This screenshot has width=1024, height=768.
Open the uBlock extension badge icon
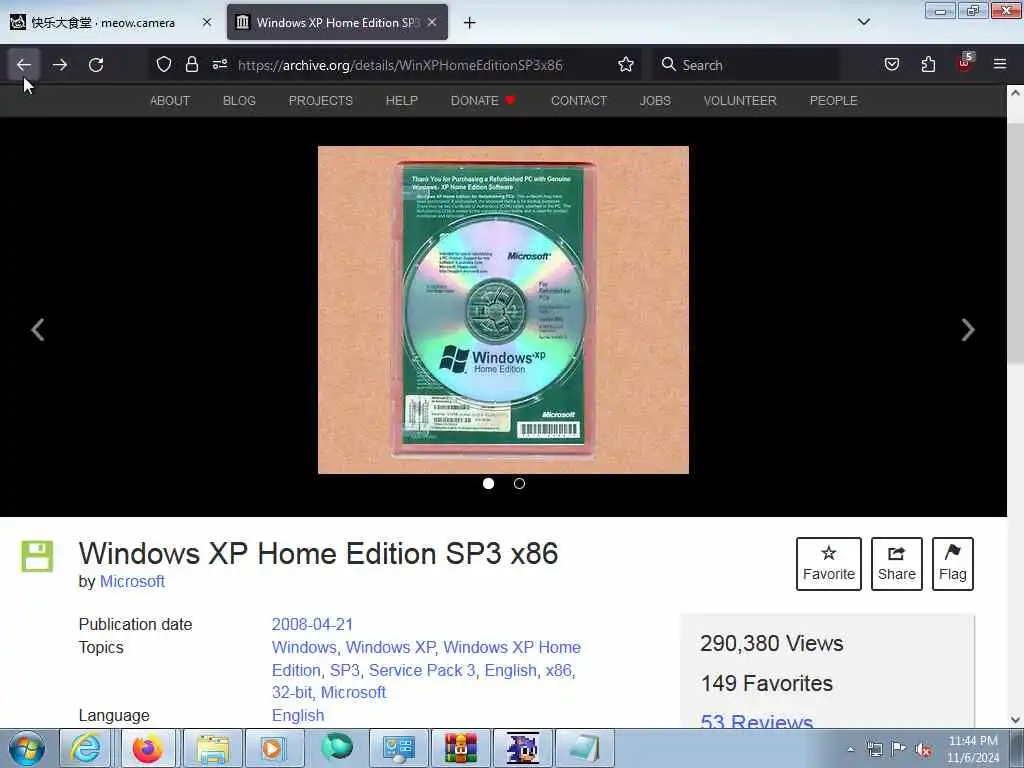coord(965,63)
